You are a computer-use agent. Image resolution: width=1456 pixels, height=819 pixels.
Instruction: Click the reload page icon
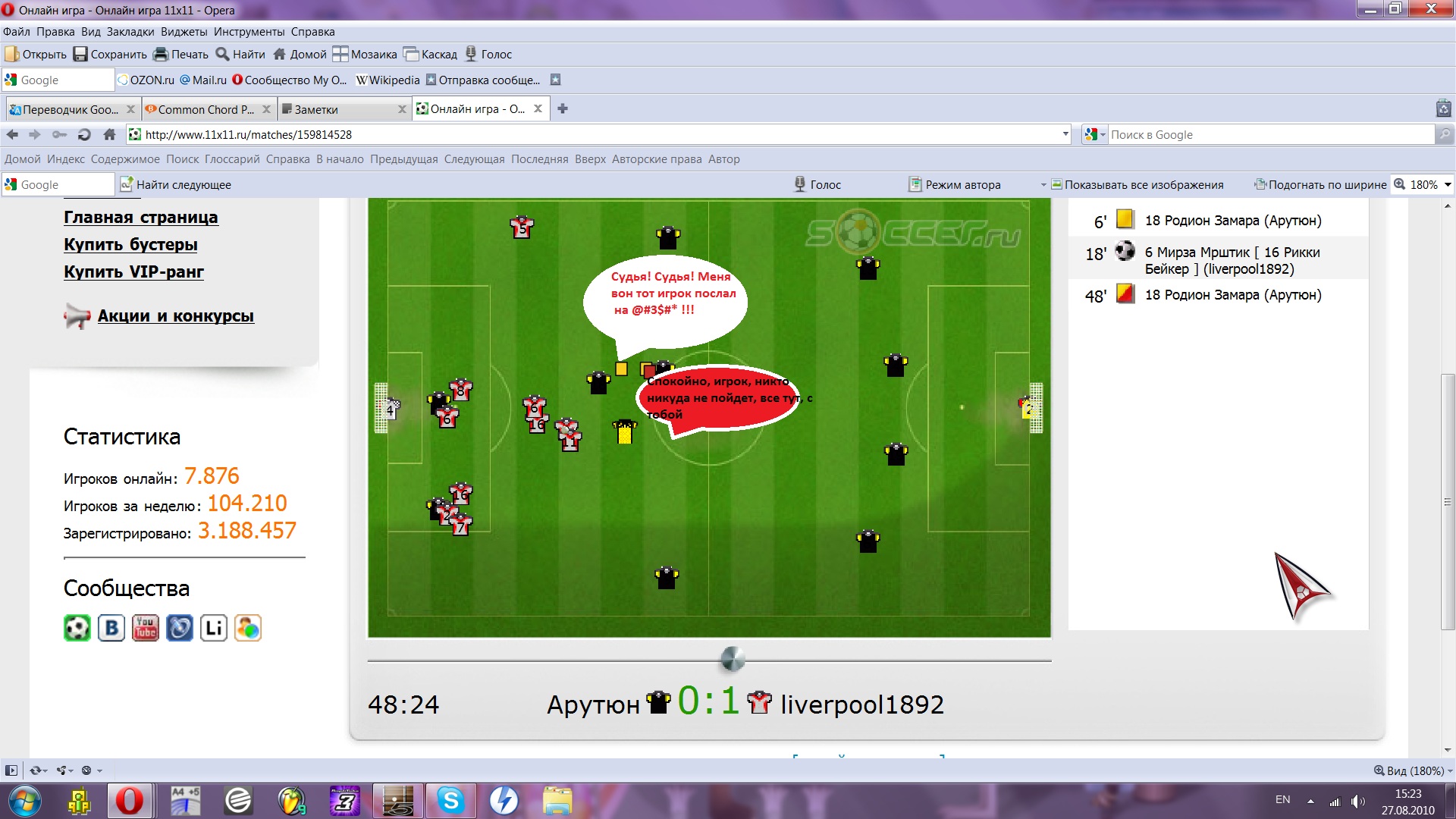84,134
